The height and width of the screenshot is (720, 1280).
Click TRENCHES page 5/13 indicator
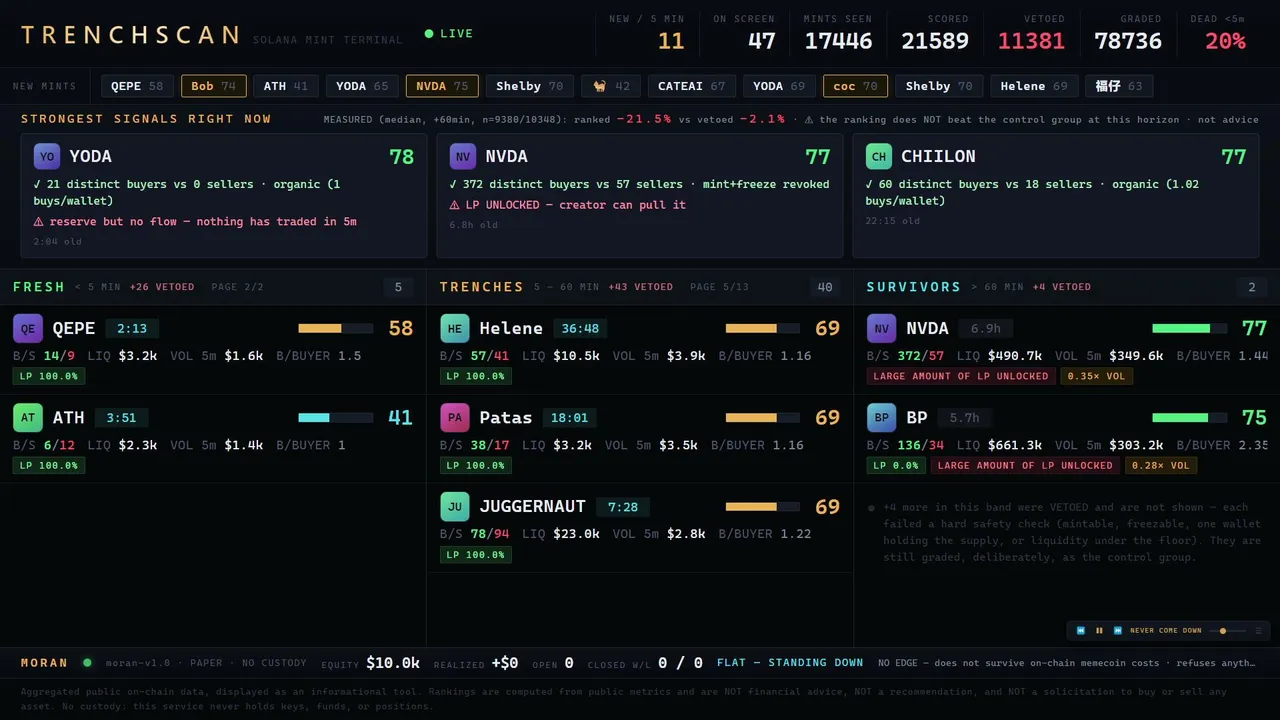(719, 287)
